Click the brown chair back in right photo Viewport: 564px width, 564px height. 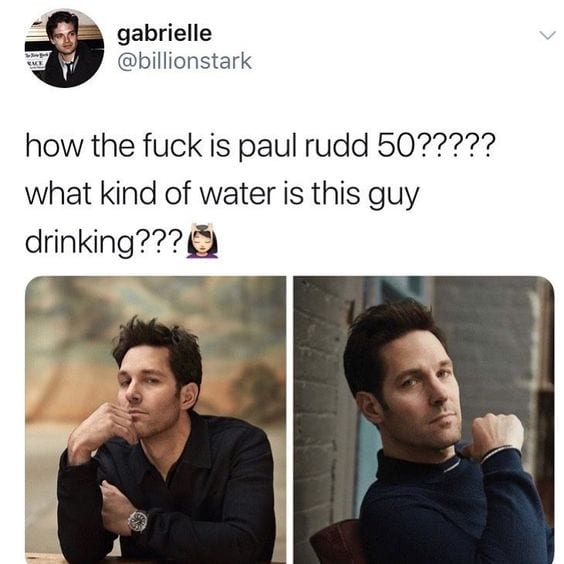tap(335, 542)
